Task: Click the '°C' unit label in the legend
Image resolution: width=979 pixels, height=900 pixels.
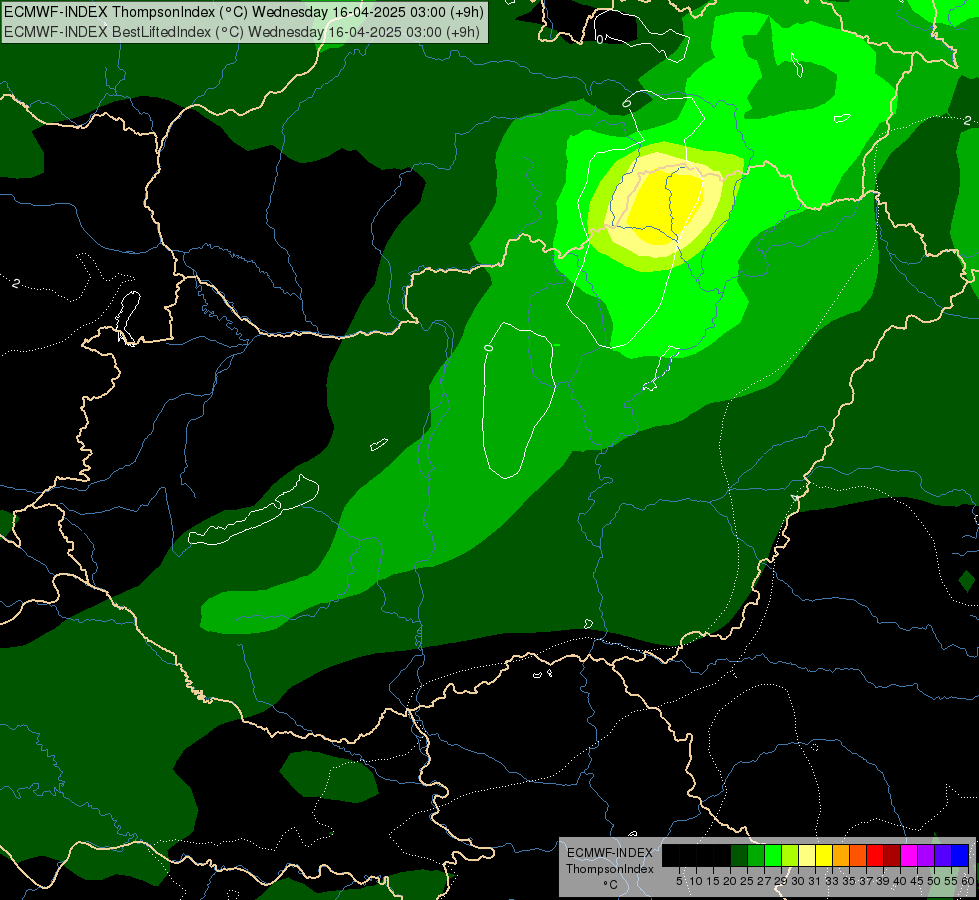Action: click(611, 885)
